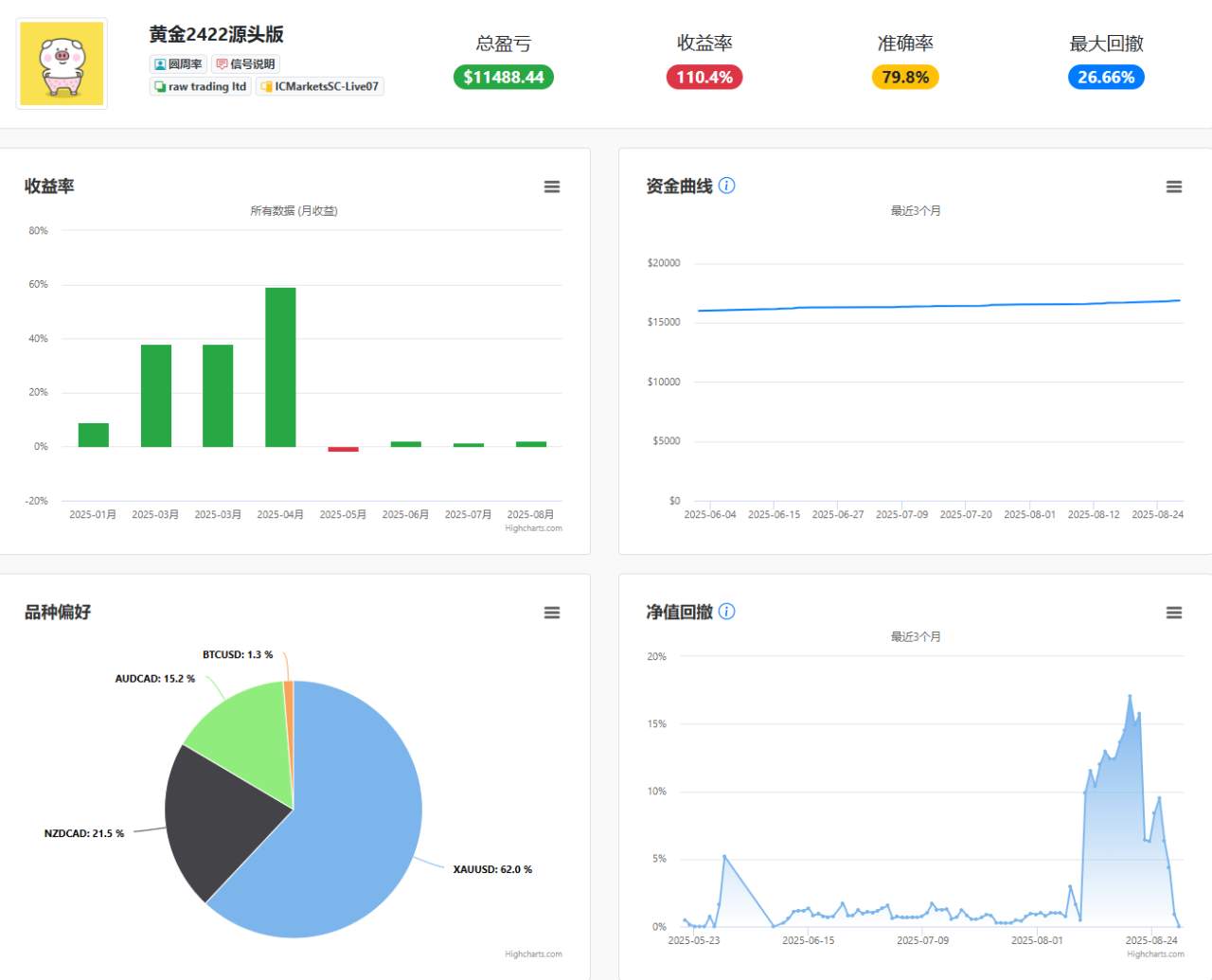1212x980 pixels.
Task: Open the 品种偏好 chart hamburger menu
Action: (x=552, y=613)
